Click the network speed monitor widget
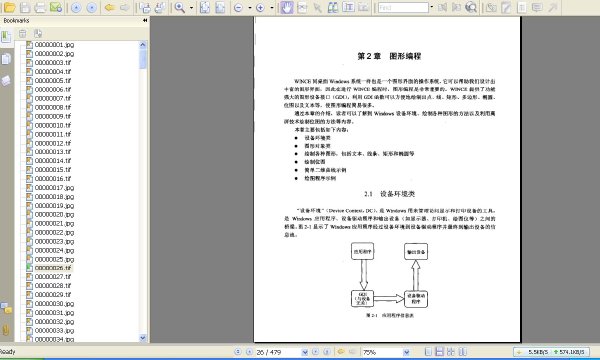The image size is (600, 360). point(551,352)
